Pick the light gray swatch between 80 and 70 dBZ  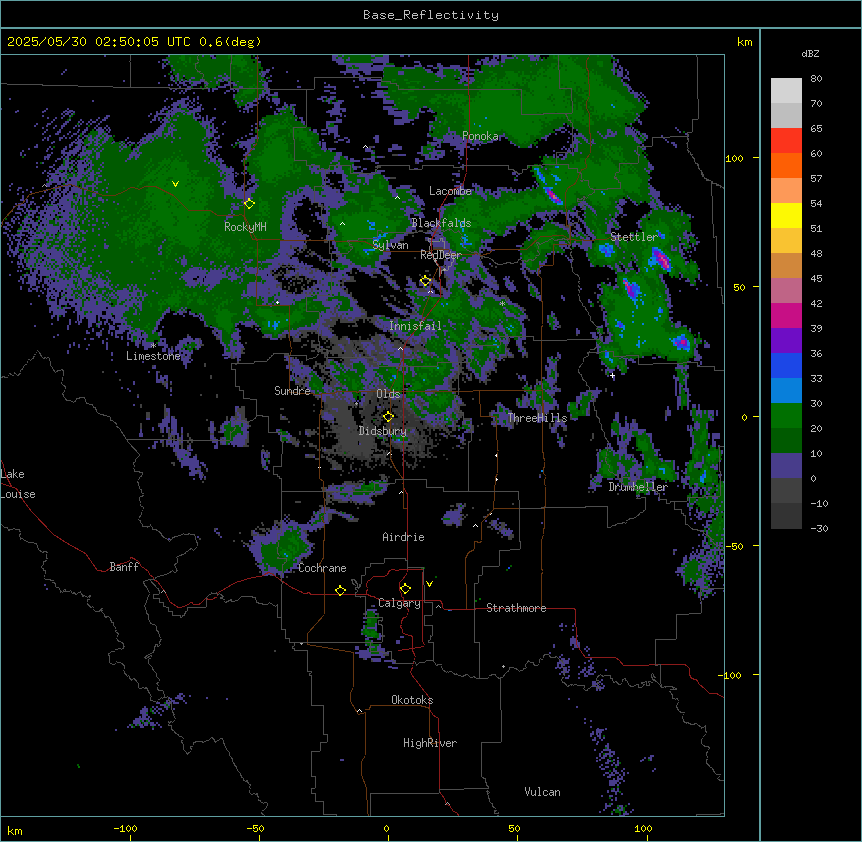pos(786,91)
